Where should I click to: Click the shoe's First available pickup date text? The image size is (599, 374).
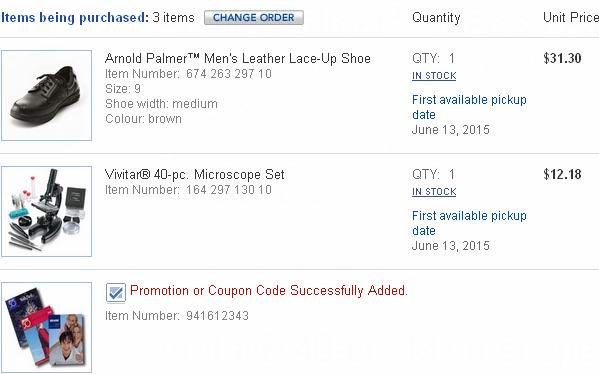click(x=469, y=107)
